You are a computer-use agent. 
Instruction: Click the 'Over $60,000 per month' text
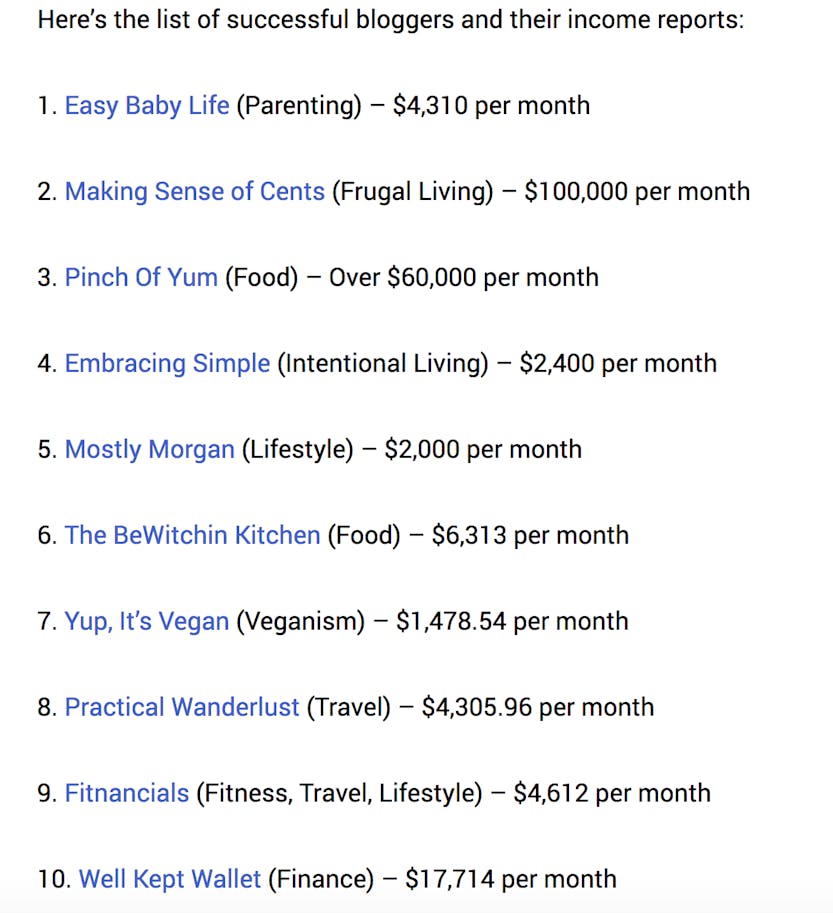click(463, 278)
